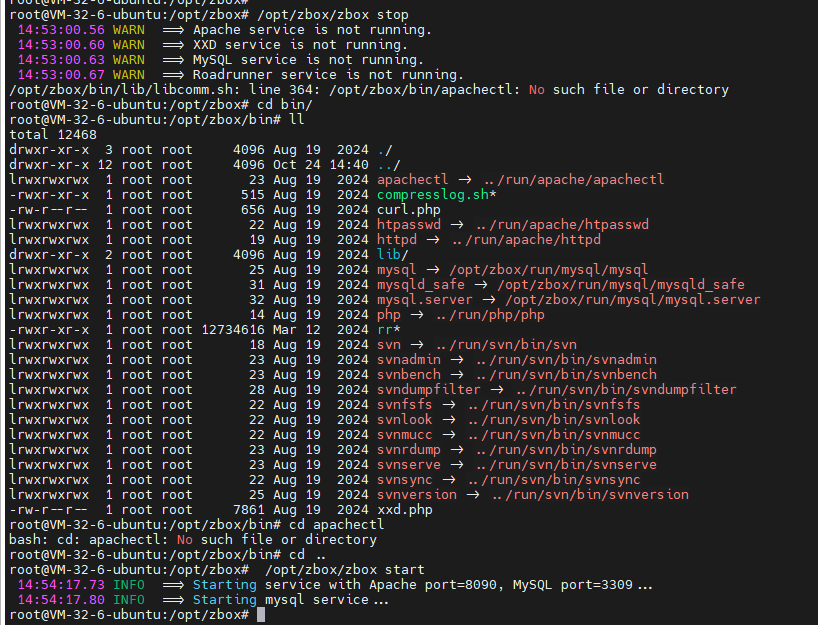Viewport: 818px width, 625px height.
Task: Select the 'htpasswd' symlink name
Action: (x=409, y=225)
